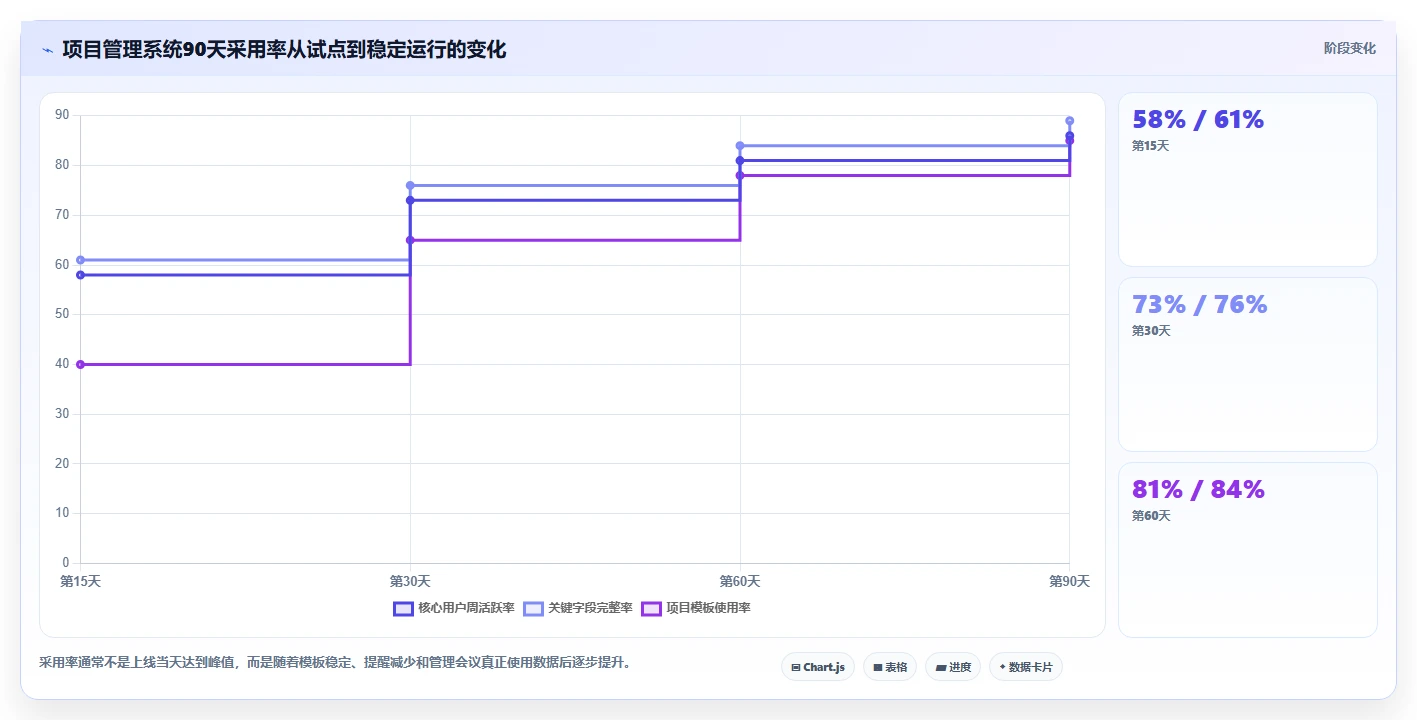Viewport: 1417px width, 720px height.
Task: Click the 项目模板使用率 data point at 第15天 (40)
Action: point(80,364)
